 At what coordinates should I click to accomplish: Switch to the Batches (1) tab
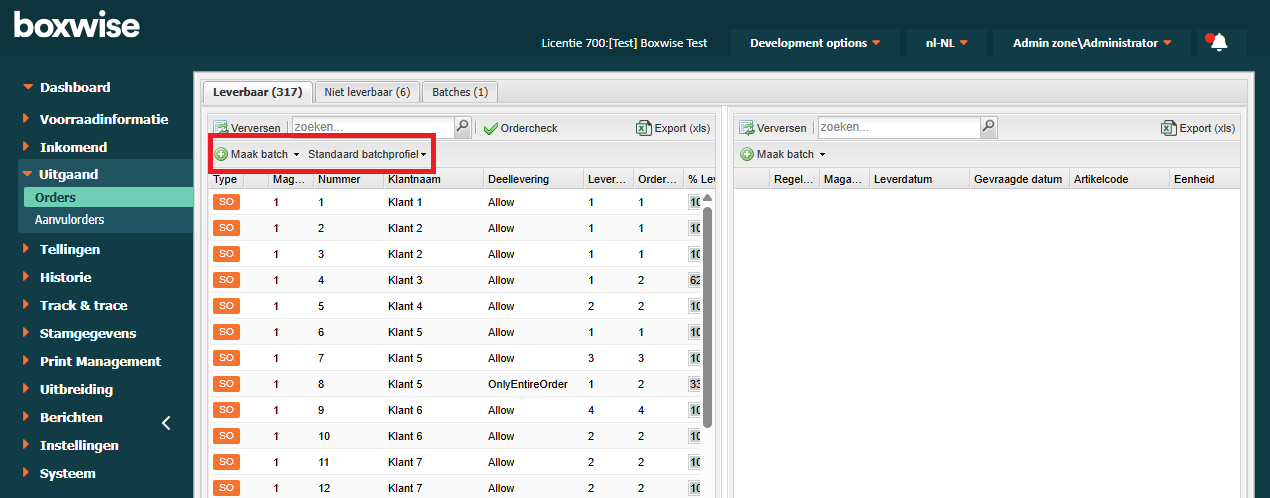pyautogui.click(x=460, y=92)
